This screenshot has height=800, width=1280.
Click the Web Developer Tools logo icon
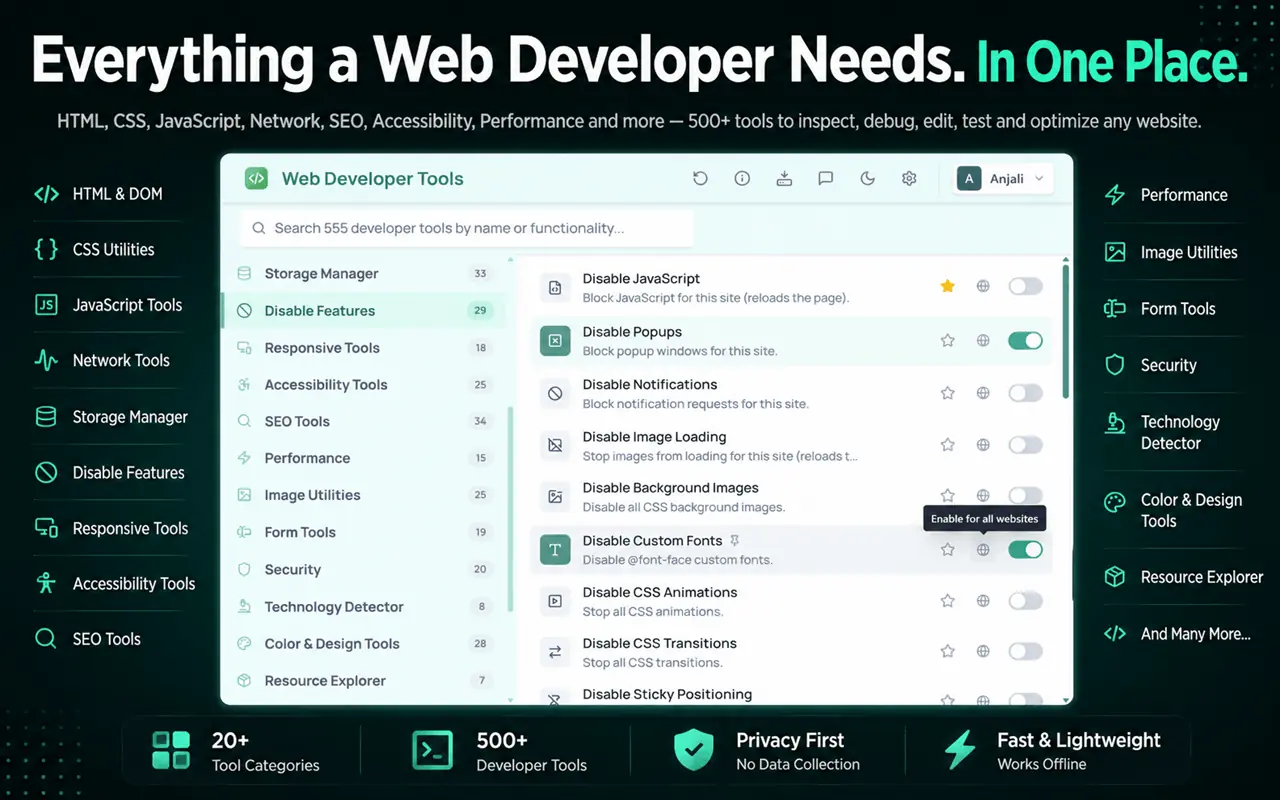click(x=257, y=179)
